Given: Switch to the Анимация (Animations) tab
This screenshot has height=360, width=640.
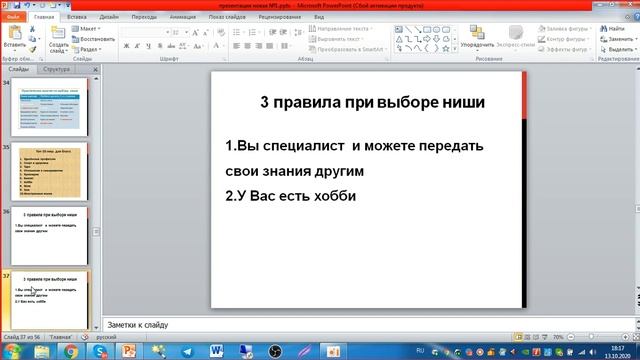Looking at the screenshot, I should (x=182, y=17).
